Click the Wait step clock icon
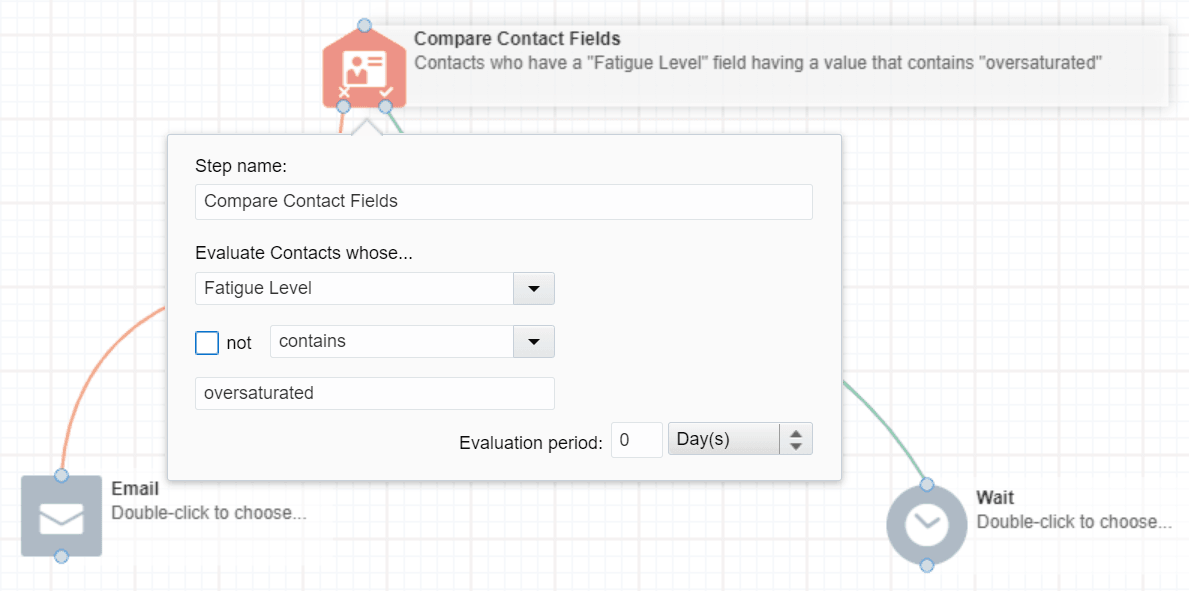 926,524
